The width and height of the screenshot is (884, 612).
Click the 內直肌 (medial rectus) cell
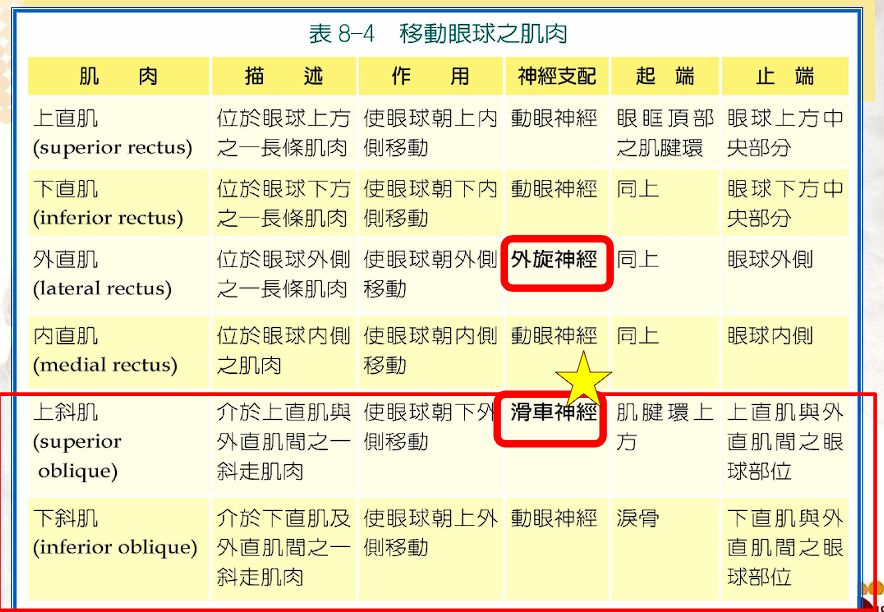point(105,351)
